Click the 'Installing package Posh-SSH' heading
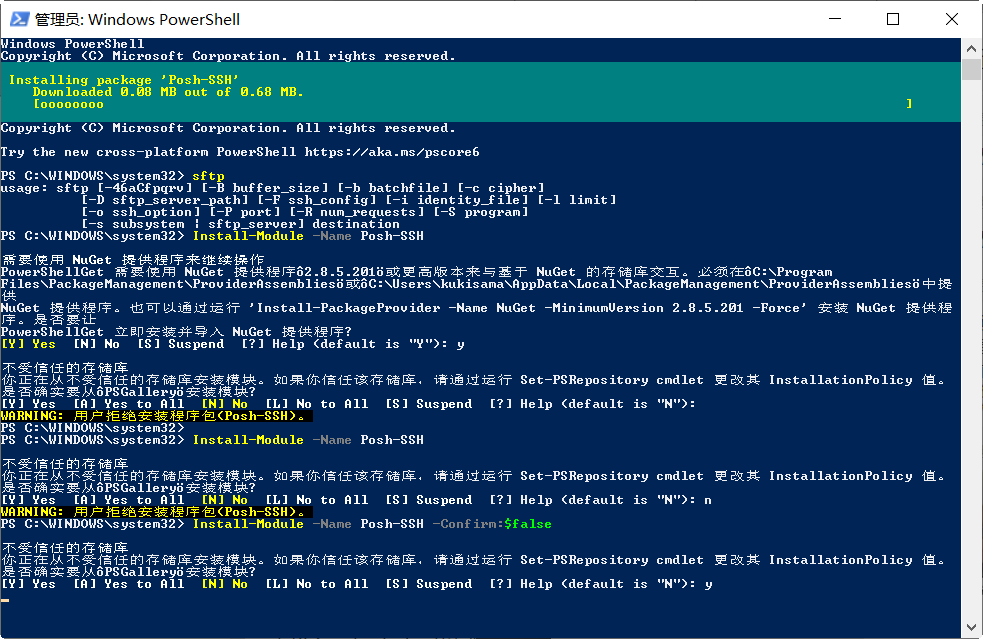The height and width of the screenshot is (639, 983). point(124,80)
